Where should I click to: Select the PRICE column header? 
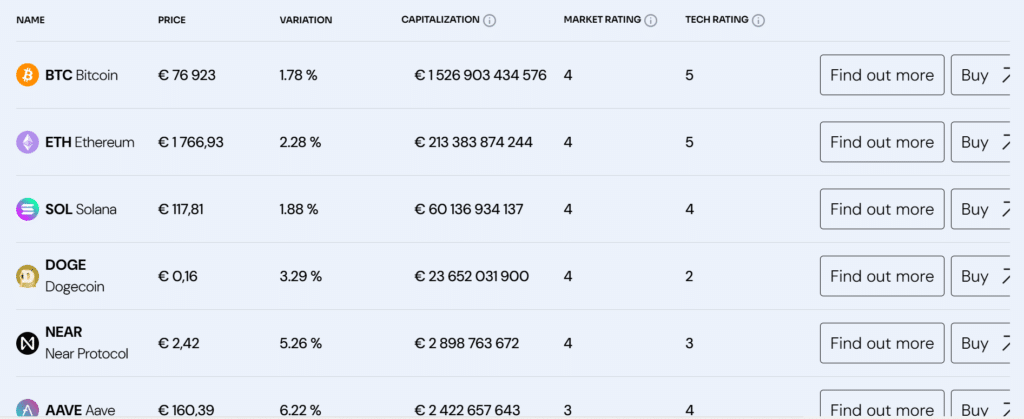tap(172, 20)
